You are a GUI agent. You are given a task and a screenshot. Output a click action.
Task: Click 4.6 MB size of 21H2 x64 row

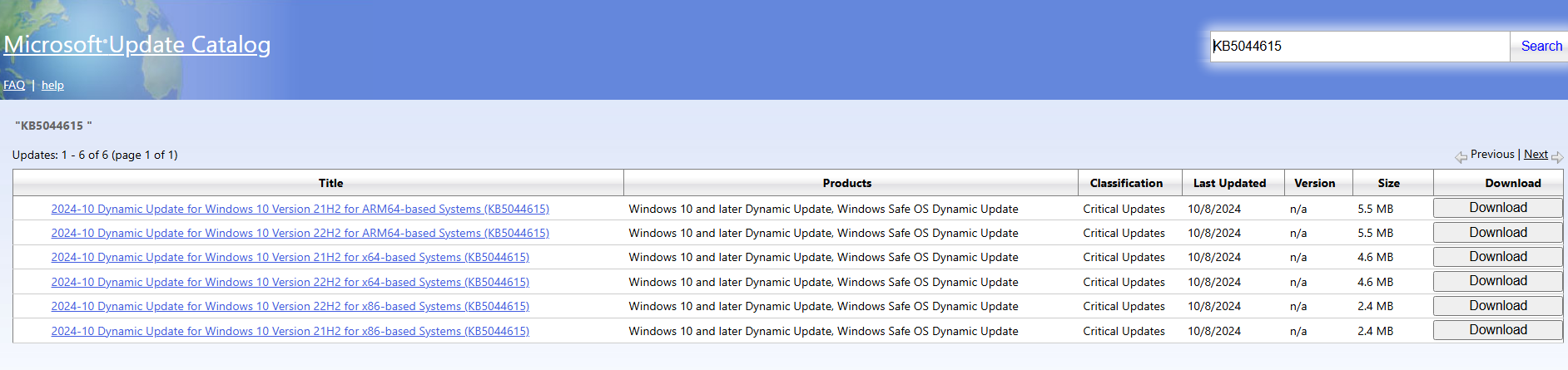coord(1375,258)
